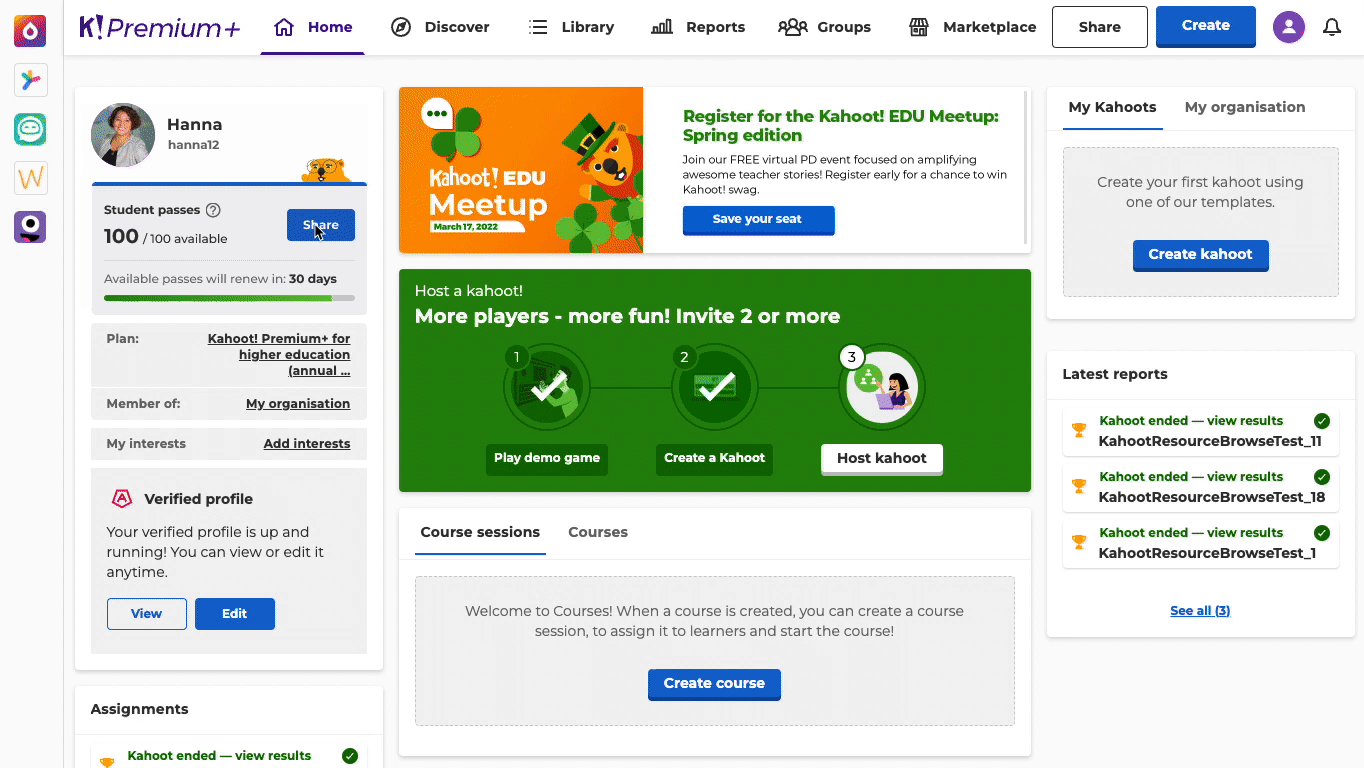Click See all (3) reports link
1364x768 pixels.
pyautogui.click(x=1200, y=611)
